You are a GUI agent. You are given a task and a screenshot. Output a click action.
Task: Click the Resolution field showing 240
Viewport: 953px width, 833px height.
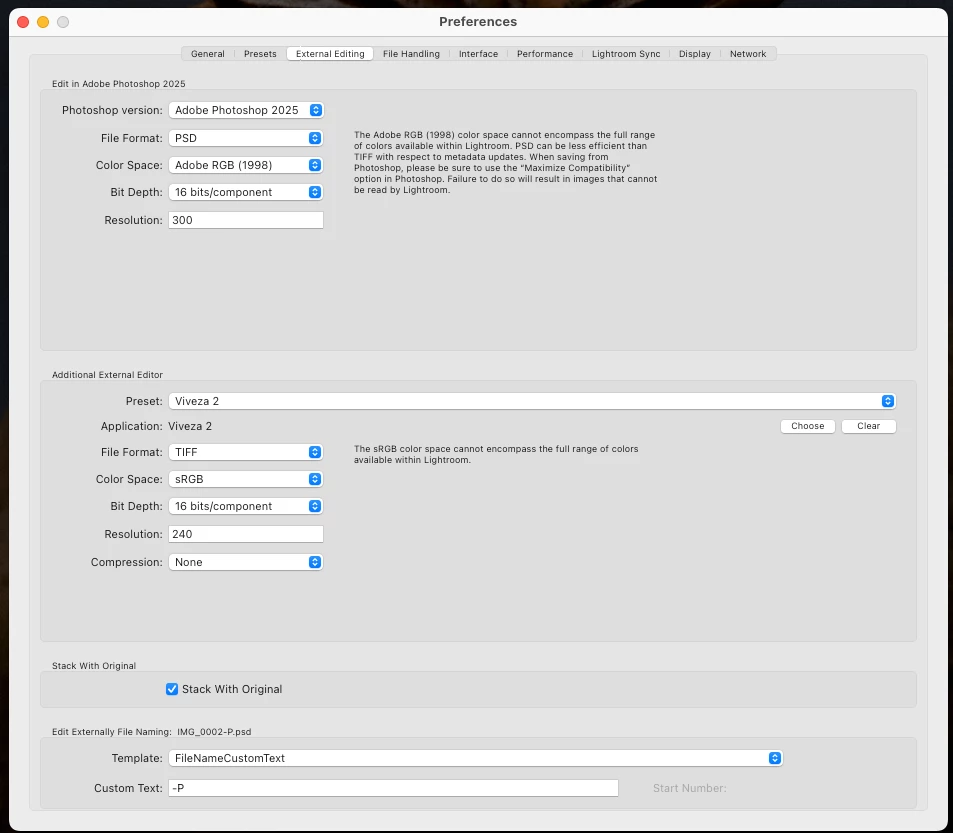click(246, 534)
